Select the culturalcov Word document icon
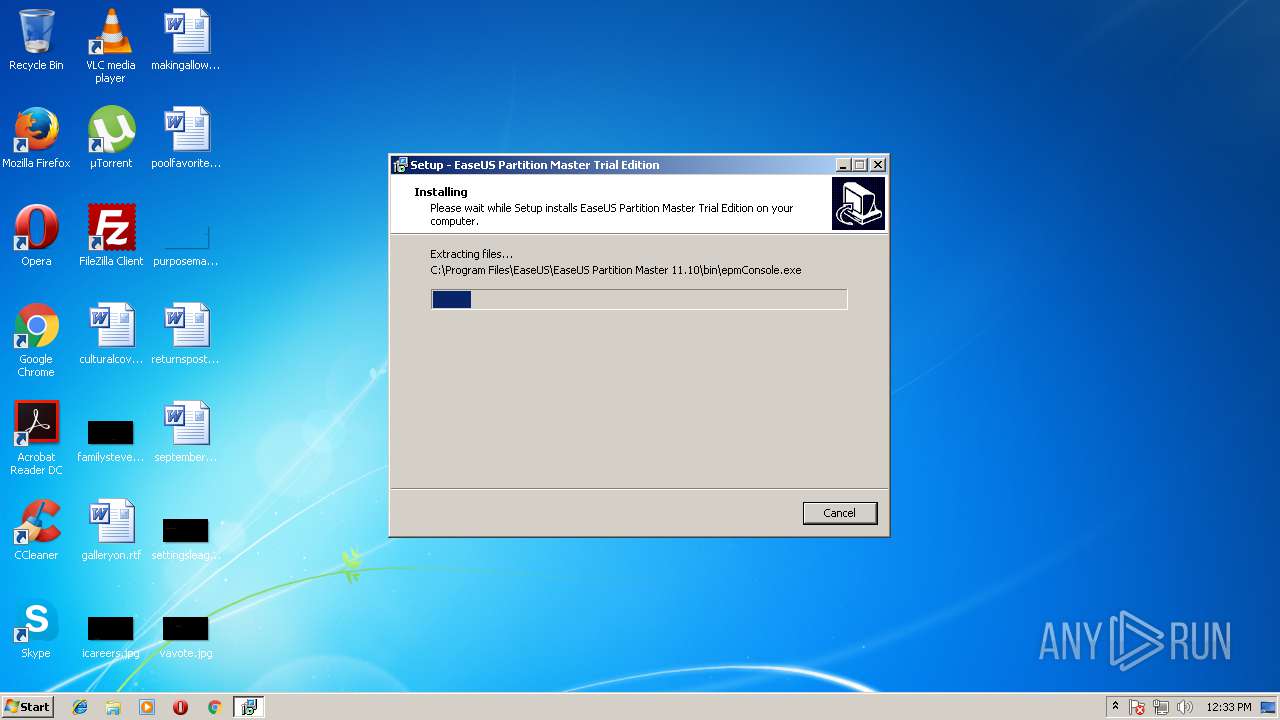 (111, 334)
